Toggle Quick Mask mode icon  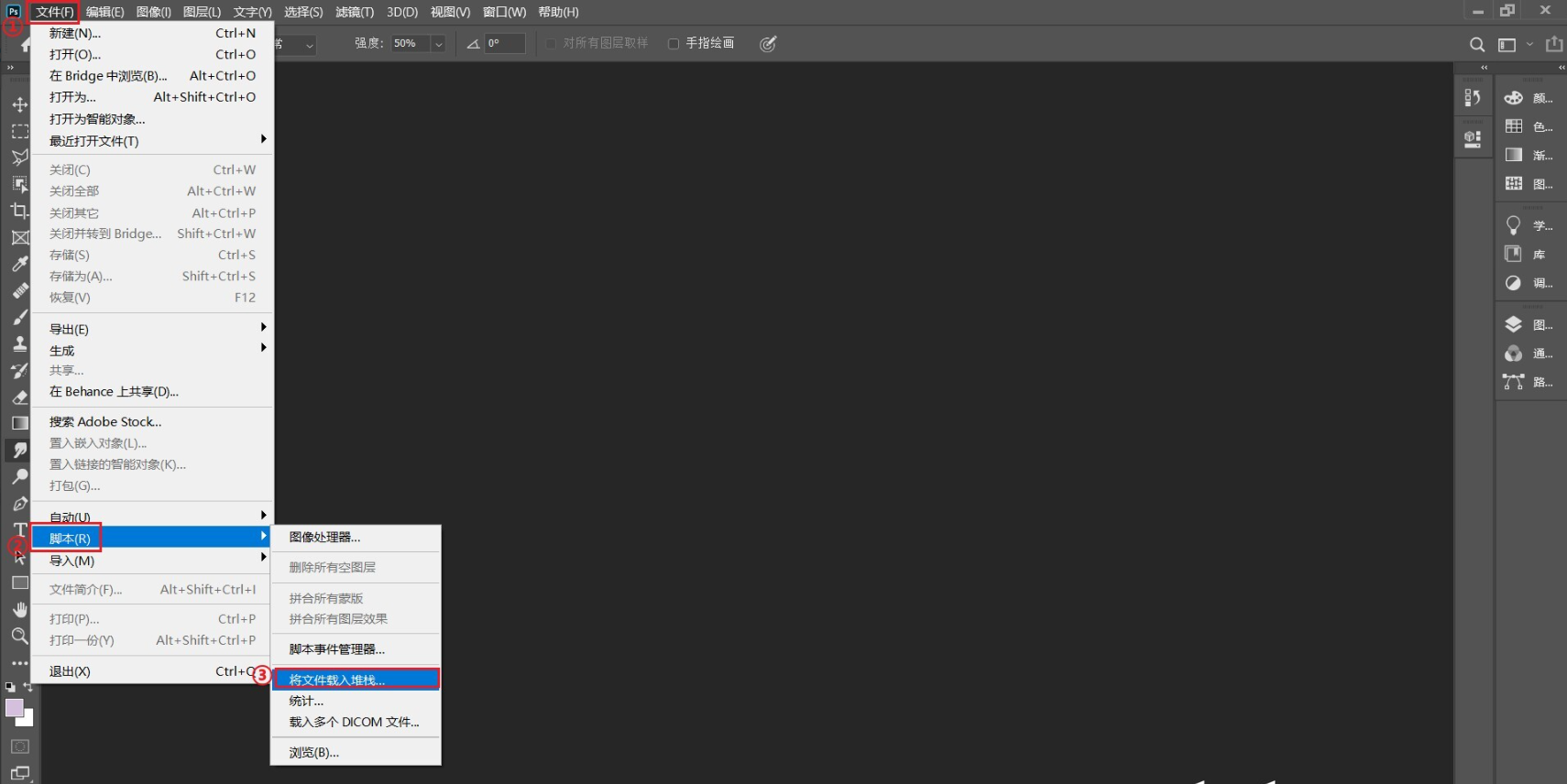pos(19,746)
